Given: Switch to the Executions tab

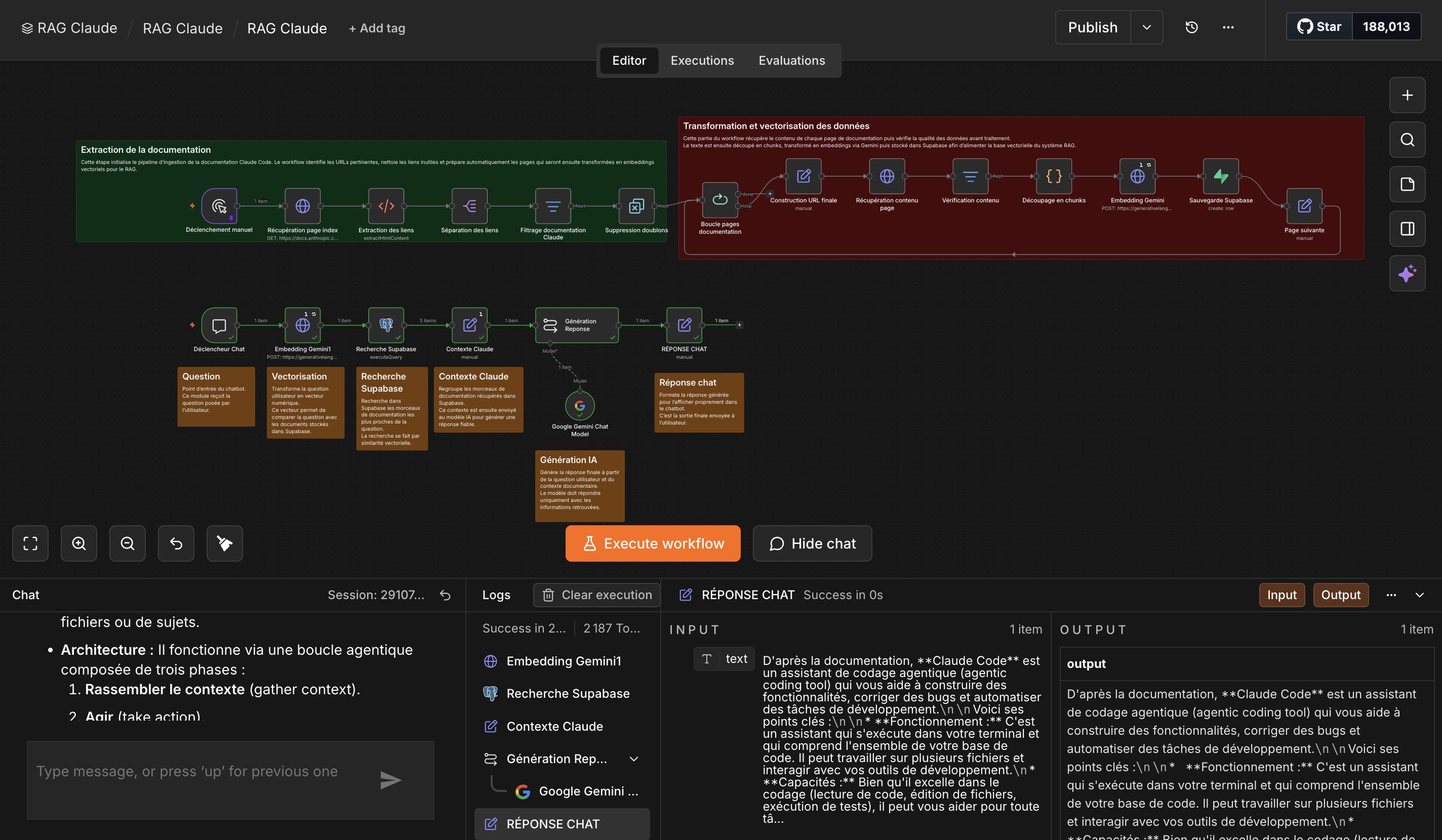Looking at the screenshot, I should coord(702,61).
